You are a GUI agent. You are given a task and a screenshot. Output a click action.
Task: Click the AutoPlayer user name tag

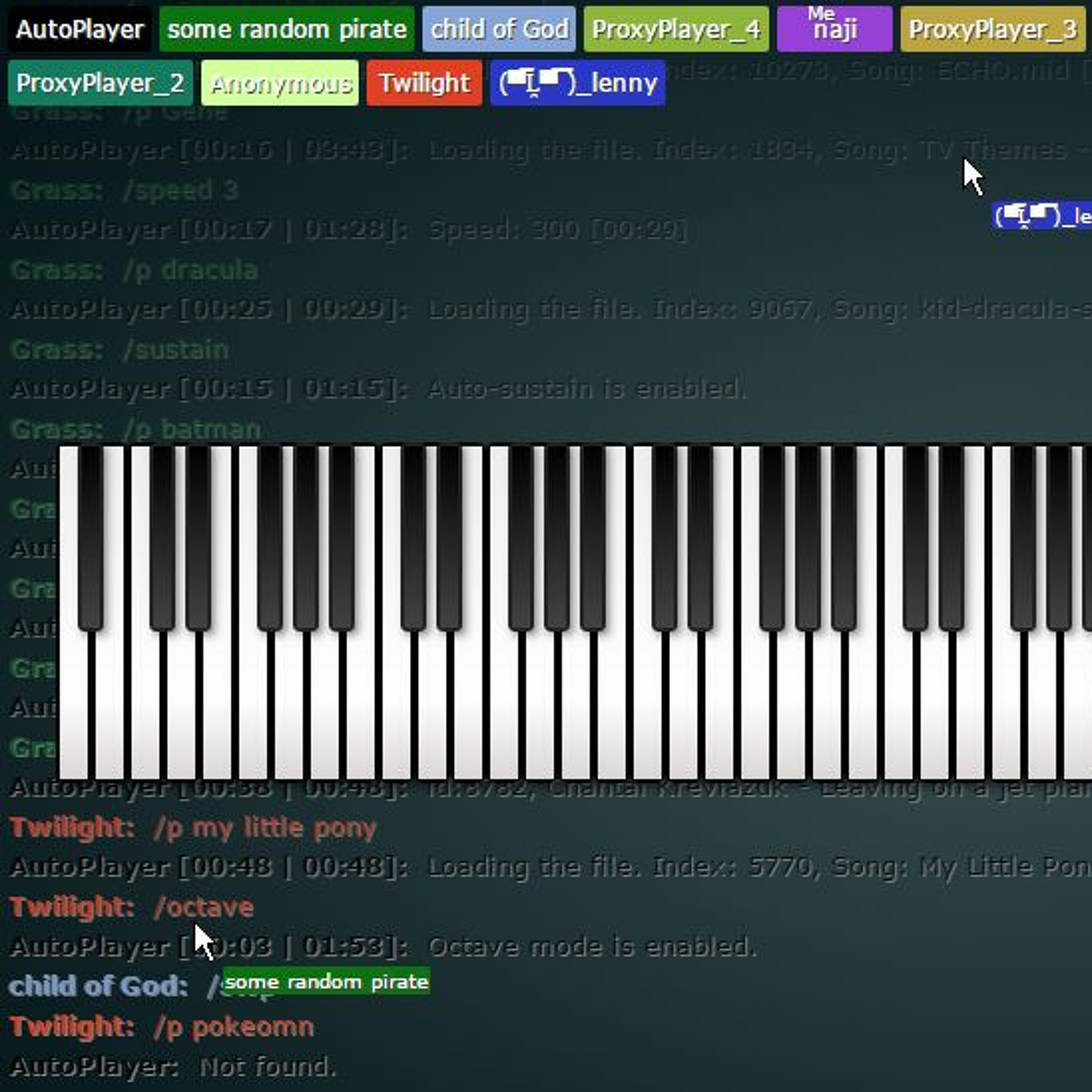point(80,29)
